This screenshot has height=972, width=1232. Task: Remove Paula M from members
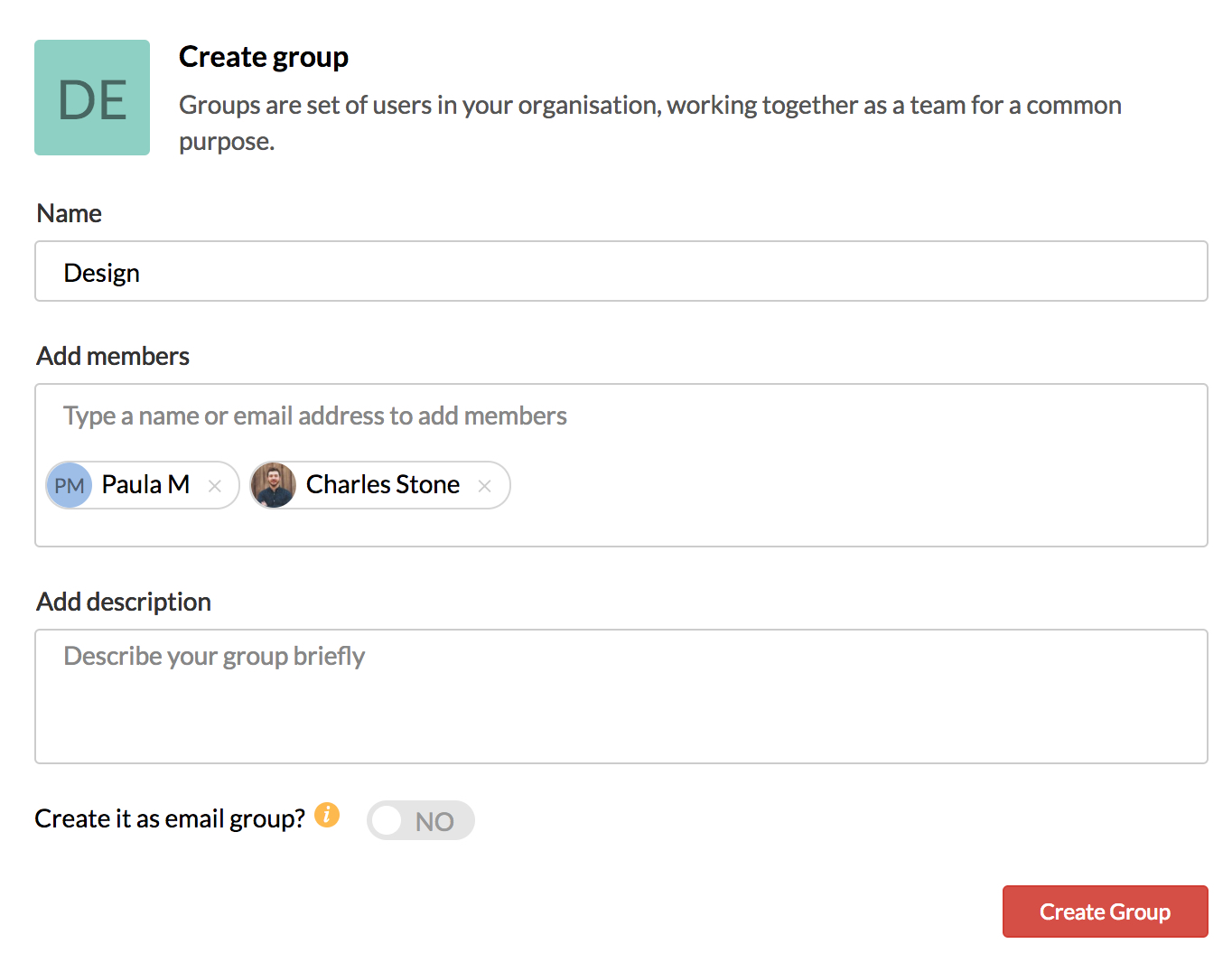pos(215,486)
